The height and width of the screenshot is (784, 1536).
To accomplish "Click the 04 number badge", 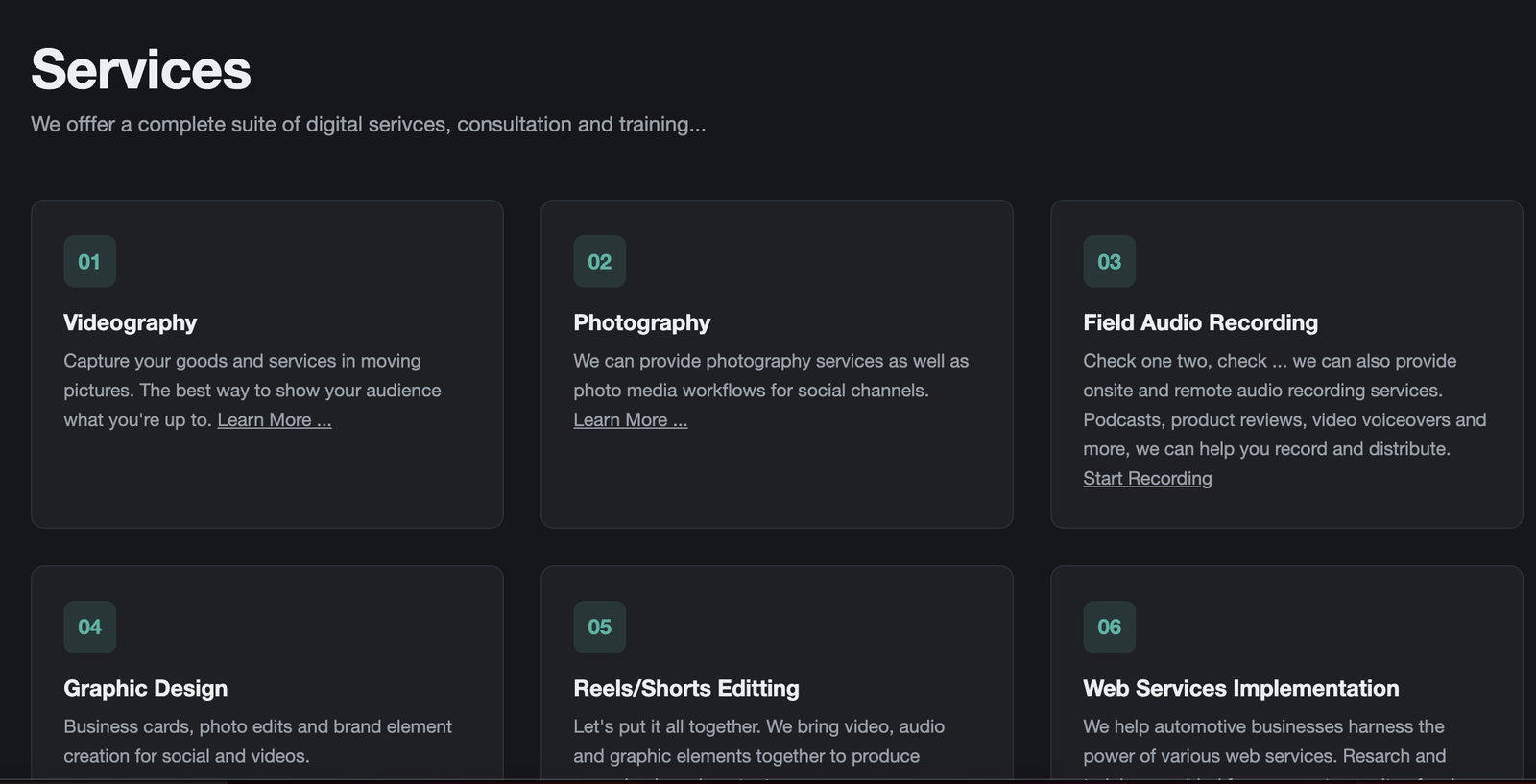I will [x=90, y=628].
